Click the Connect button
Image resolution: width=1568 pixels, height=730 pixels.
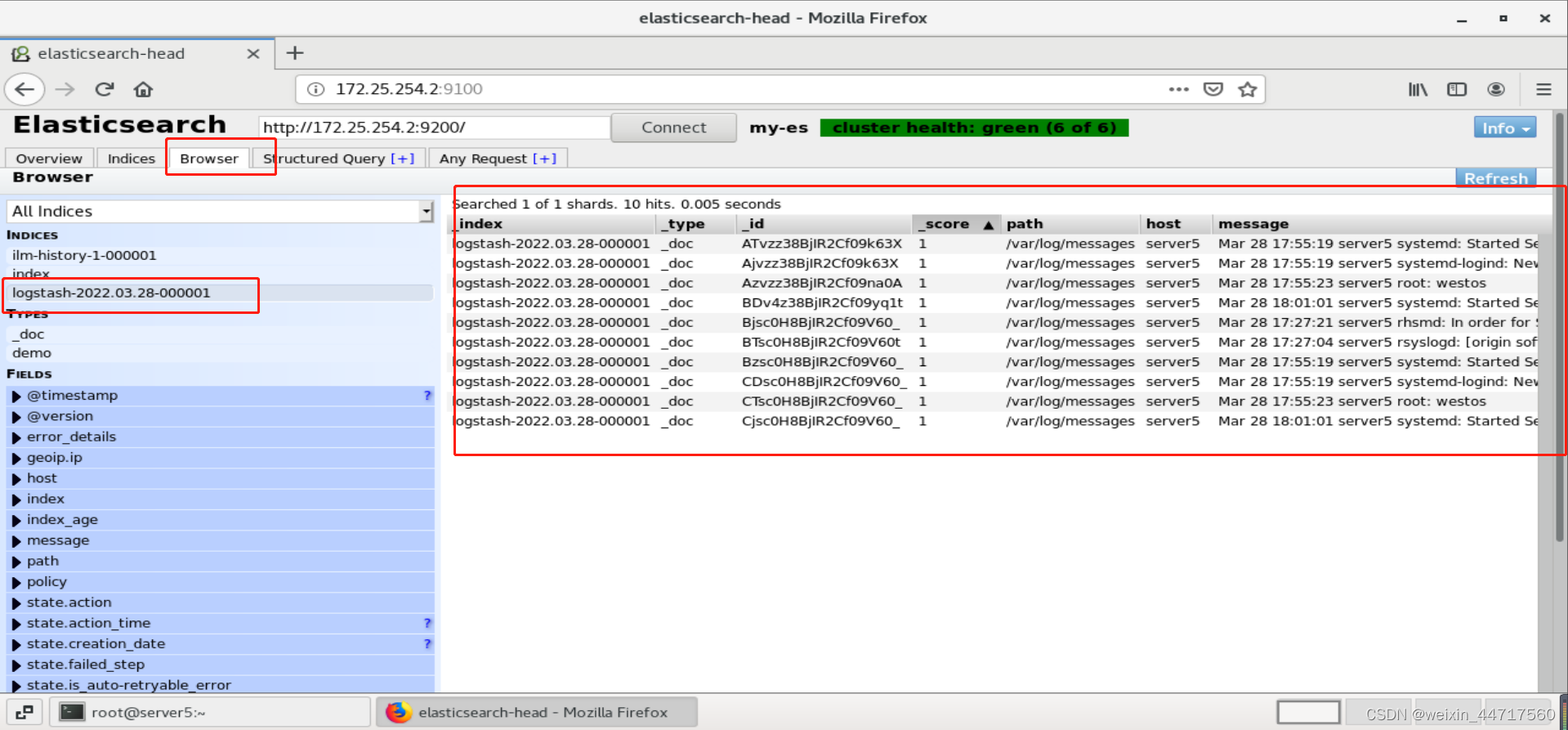(673, 128)
